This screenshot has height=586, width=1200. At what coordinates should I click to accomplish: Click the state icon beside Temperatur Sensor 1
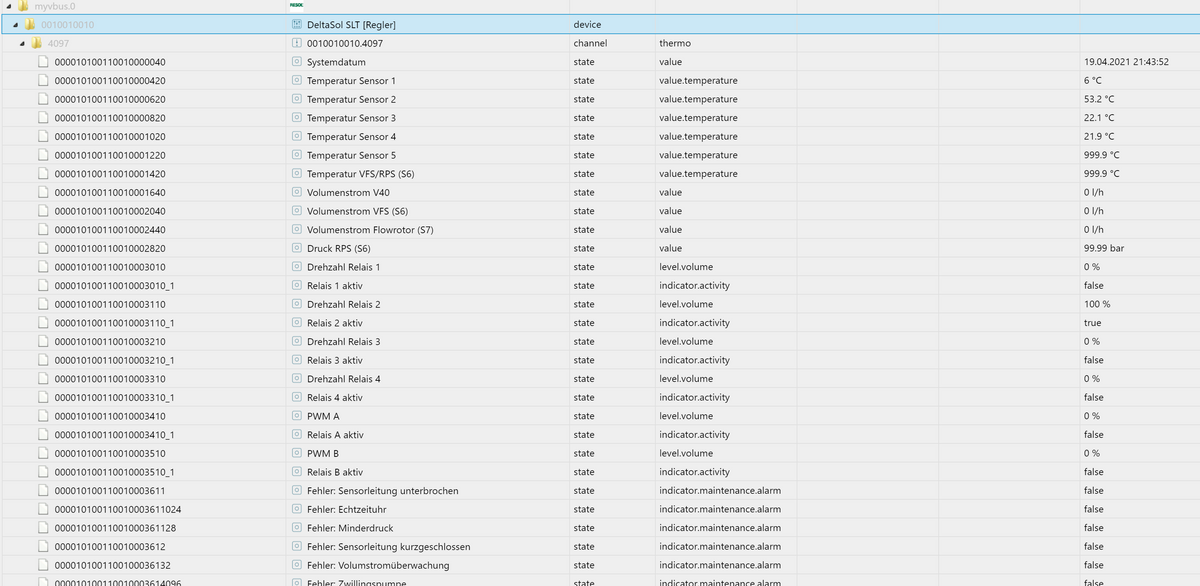(296, 80)
